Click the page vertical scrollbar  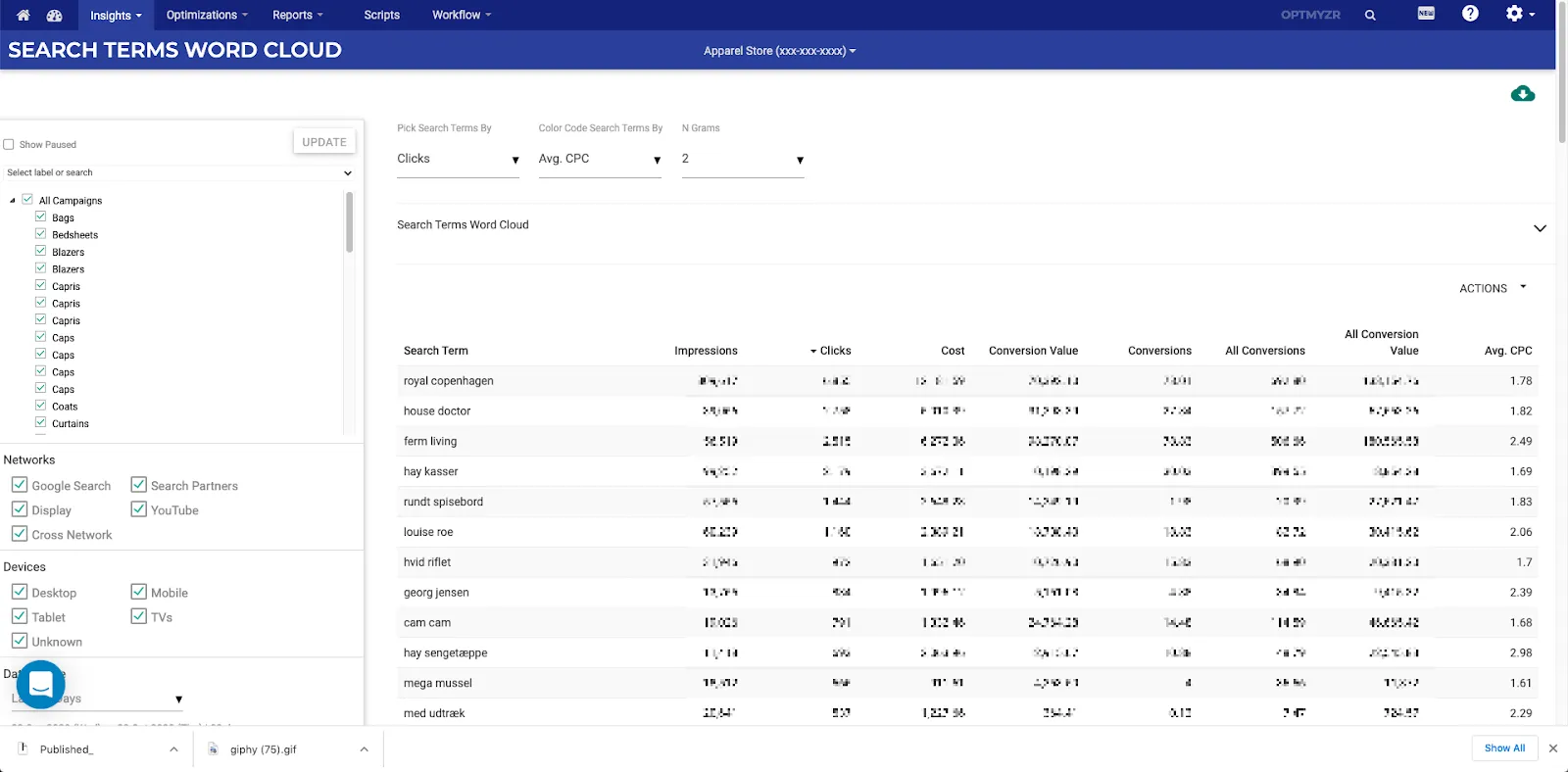1562,73
